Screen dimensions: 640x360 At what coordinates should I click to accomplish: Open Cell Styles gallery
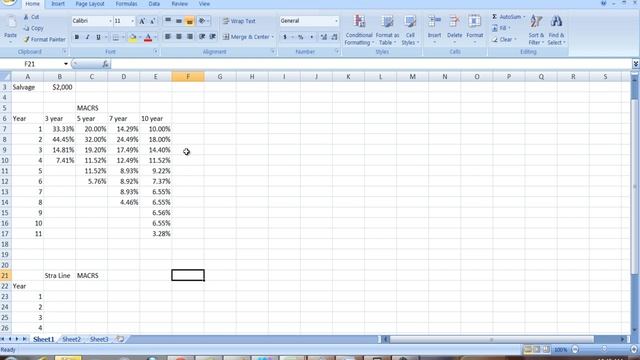coord(410,30)
